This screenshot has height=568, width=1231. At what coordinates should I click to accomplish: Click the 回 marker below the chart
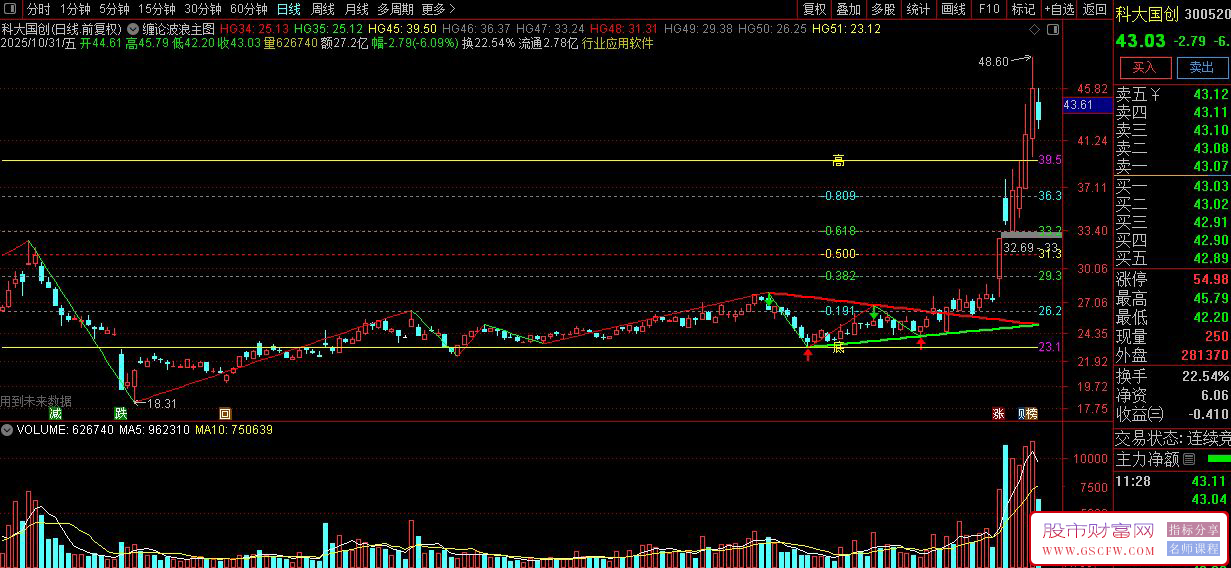point(225,413)
